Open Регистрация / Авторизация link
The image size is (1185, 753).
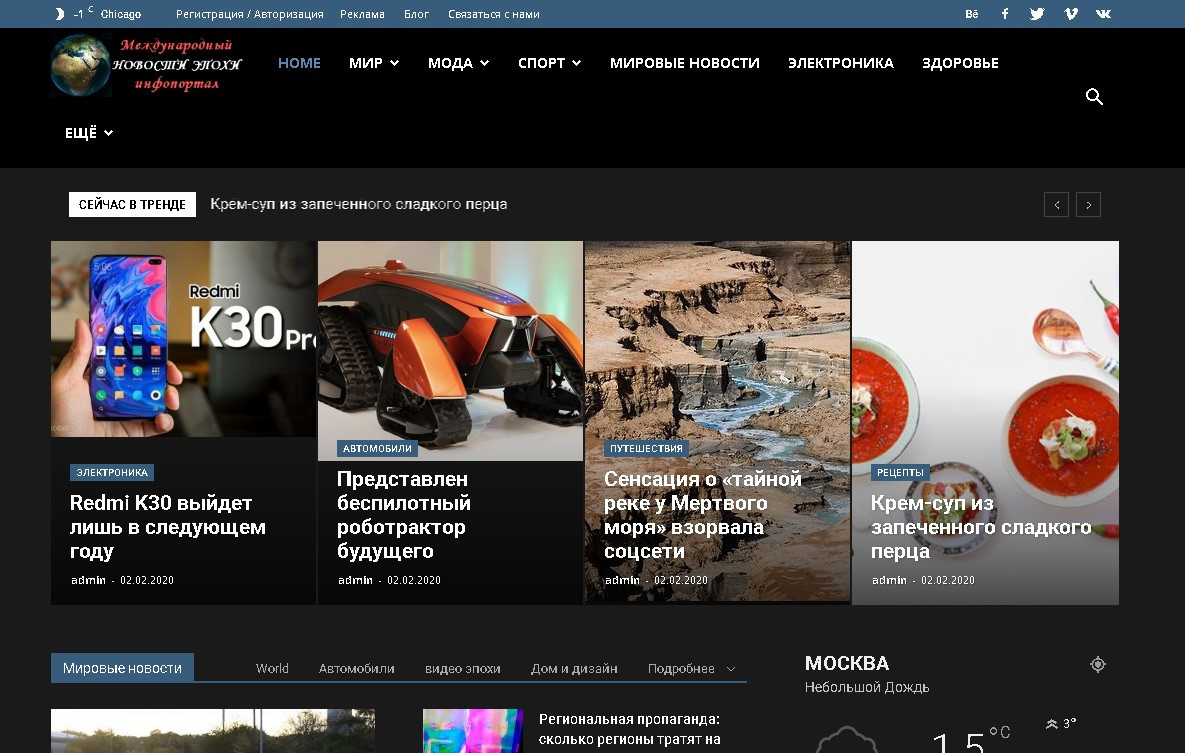tap(249, 14)
